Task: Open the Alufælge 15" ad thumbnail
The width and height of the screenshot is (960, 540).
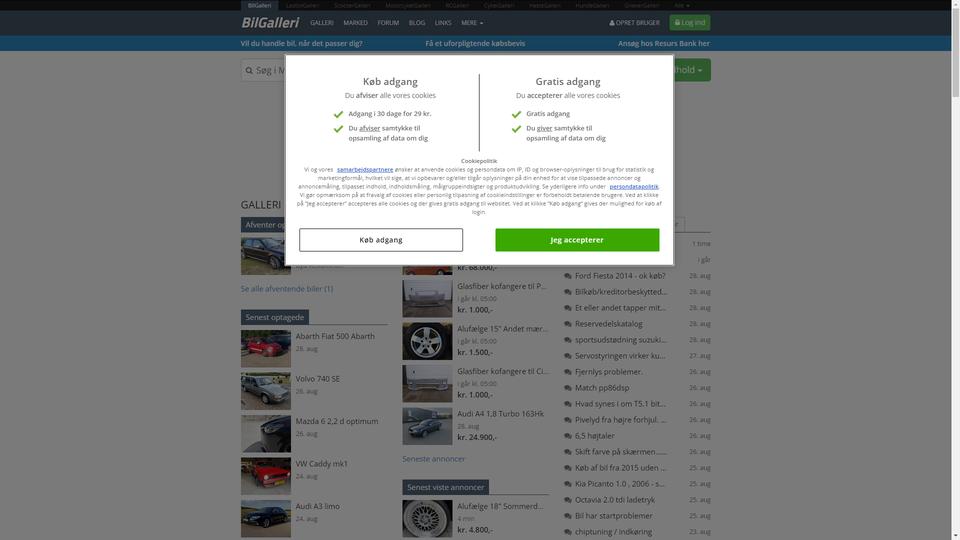Action: point(427,341)
